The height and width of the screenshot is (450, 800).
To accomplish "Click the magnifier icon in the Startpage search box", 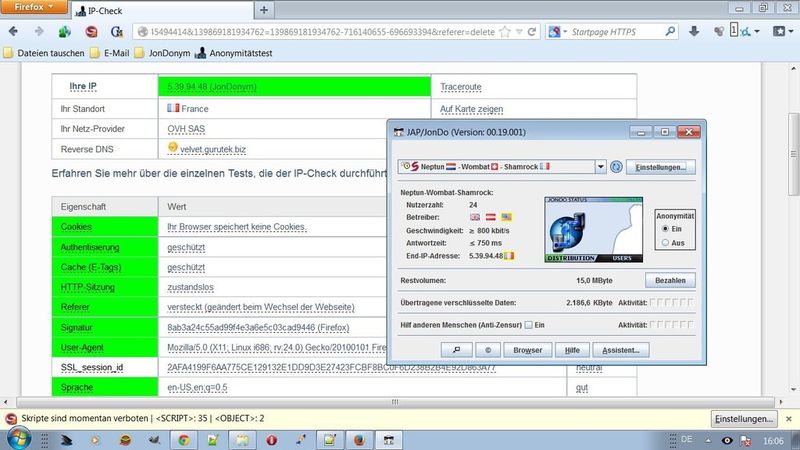I will coord(670,32).
